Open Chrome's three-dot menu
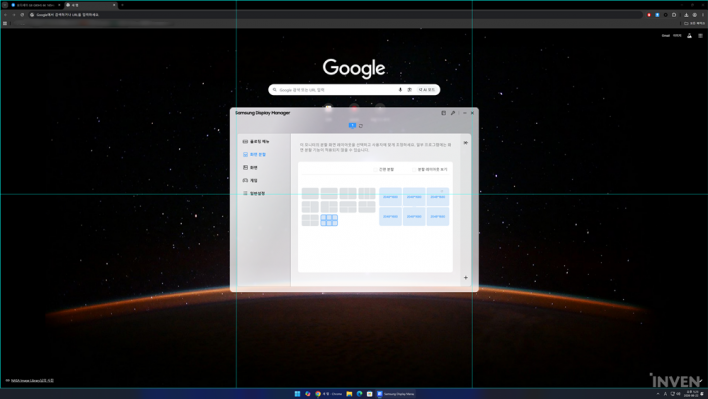The height and width of the screenshot is (399, 708). [x=703, y=15]
